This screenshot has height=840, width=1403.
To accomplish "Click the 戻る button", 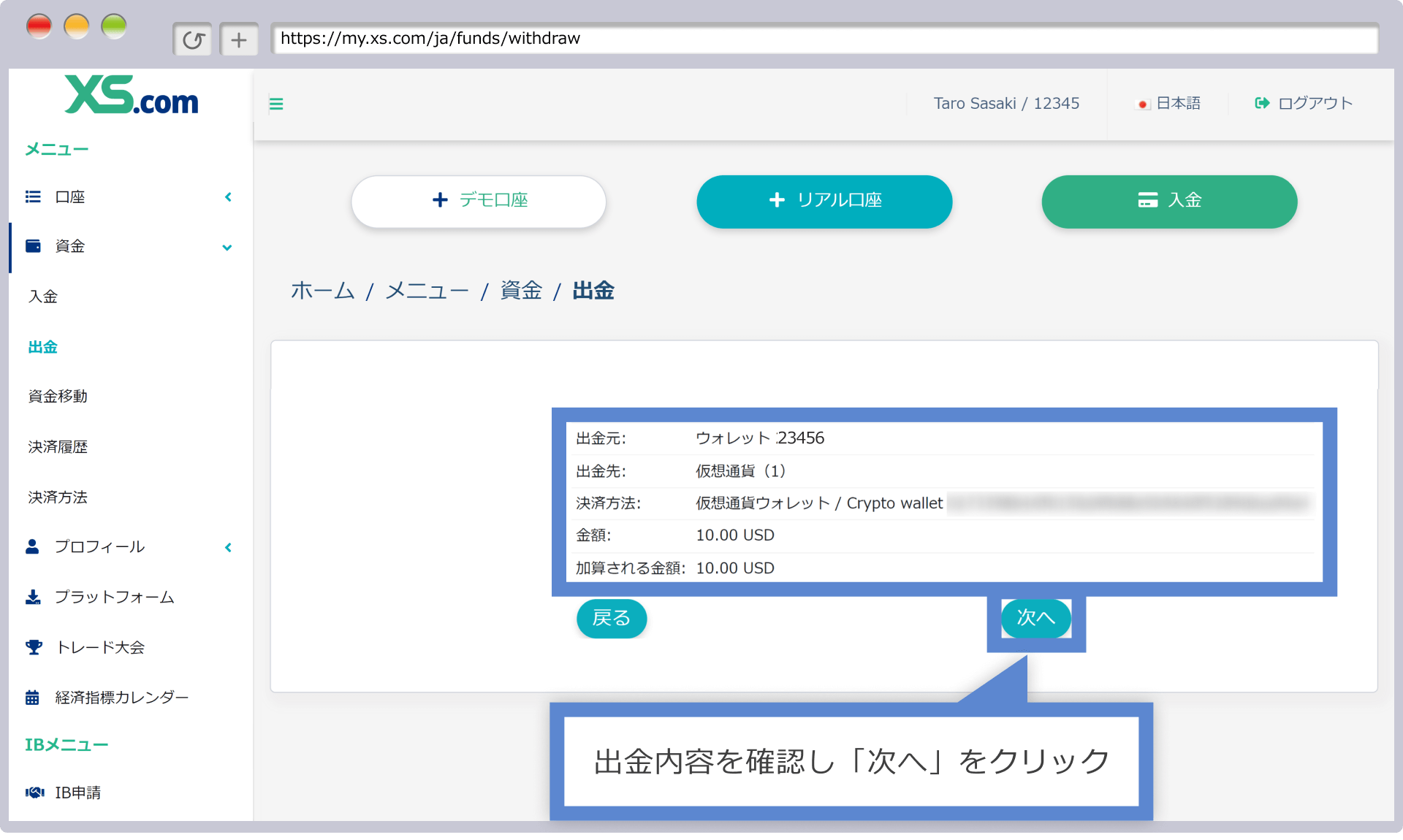I will [x=612, y=619].
